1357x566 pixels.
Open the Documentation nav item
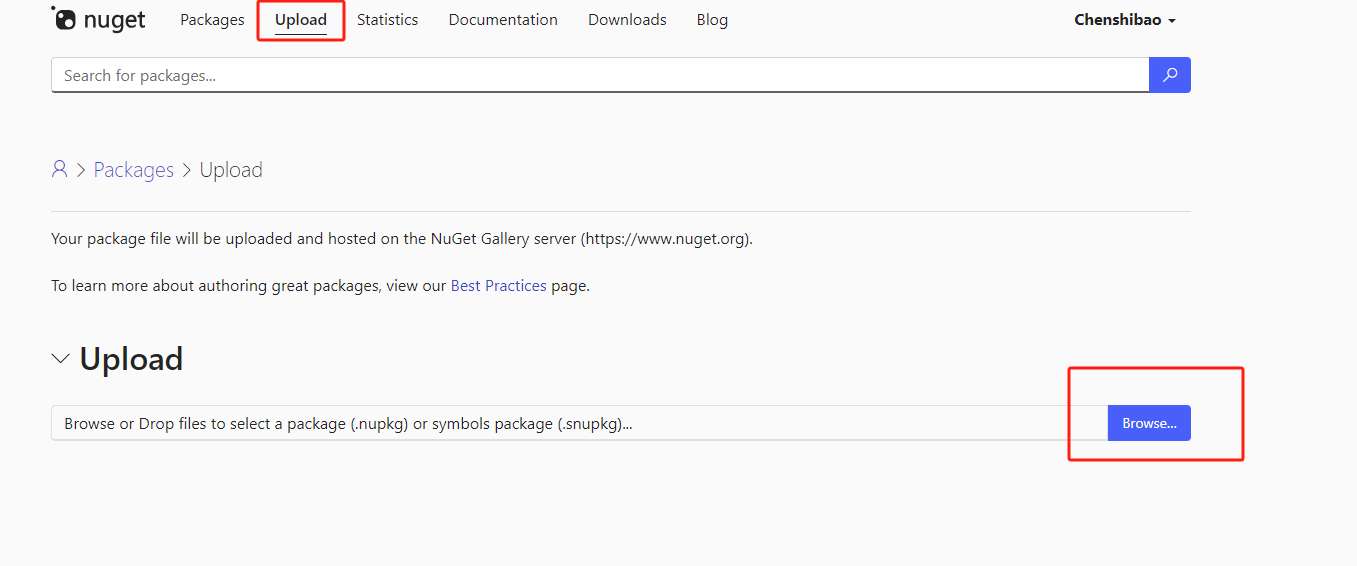[x=503, y=20]
